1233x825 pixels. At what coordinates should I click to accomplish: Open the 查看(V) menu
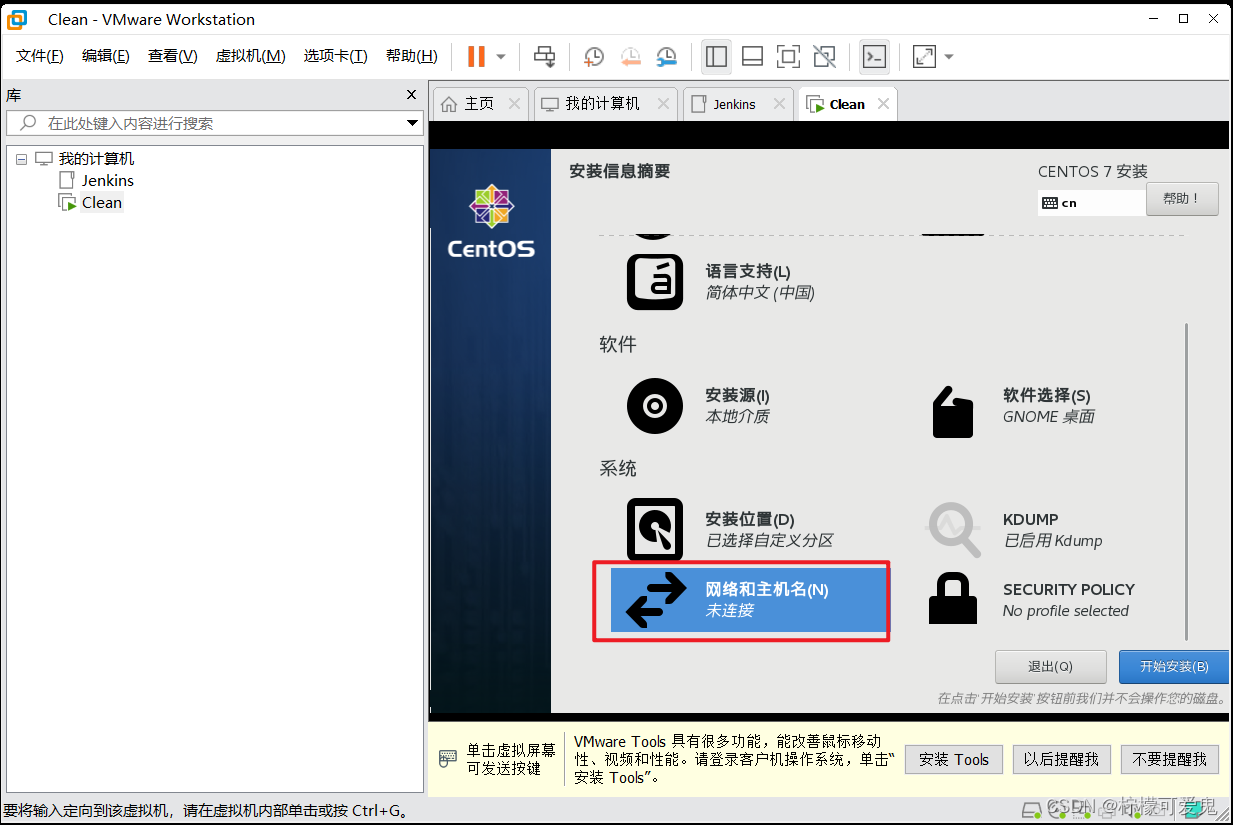pyautogui.click(x=172, y=56)
